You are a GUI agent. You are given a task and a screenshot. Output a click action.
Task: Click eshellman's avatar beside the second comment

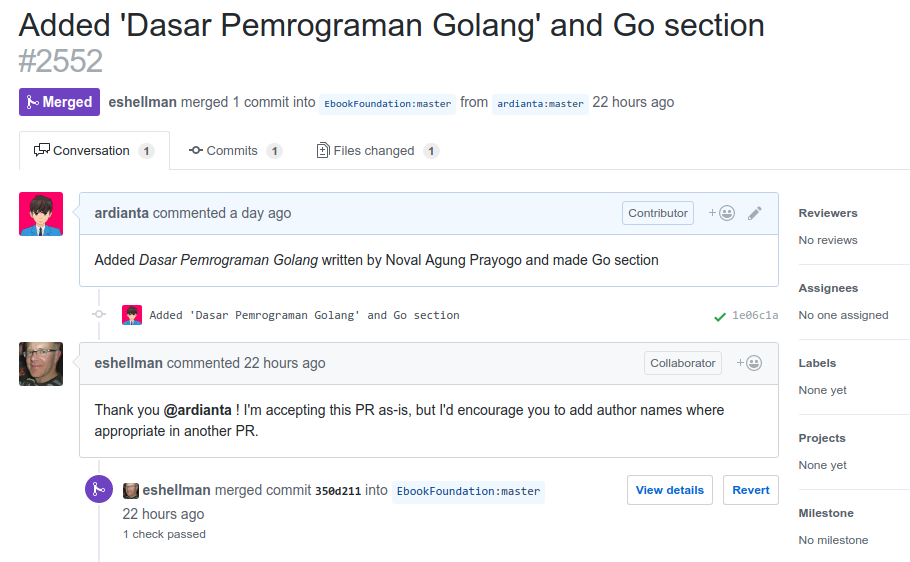pyautogui.click(x=41, y=364)
